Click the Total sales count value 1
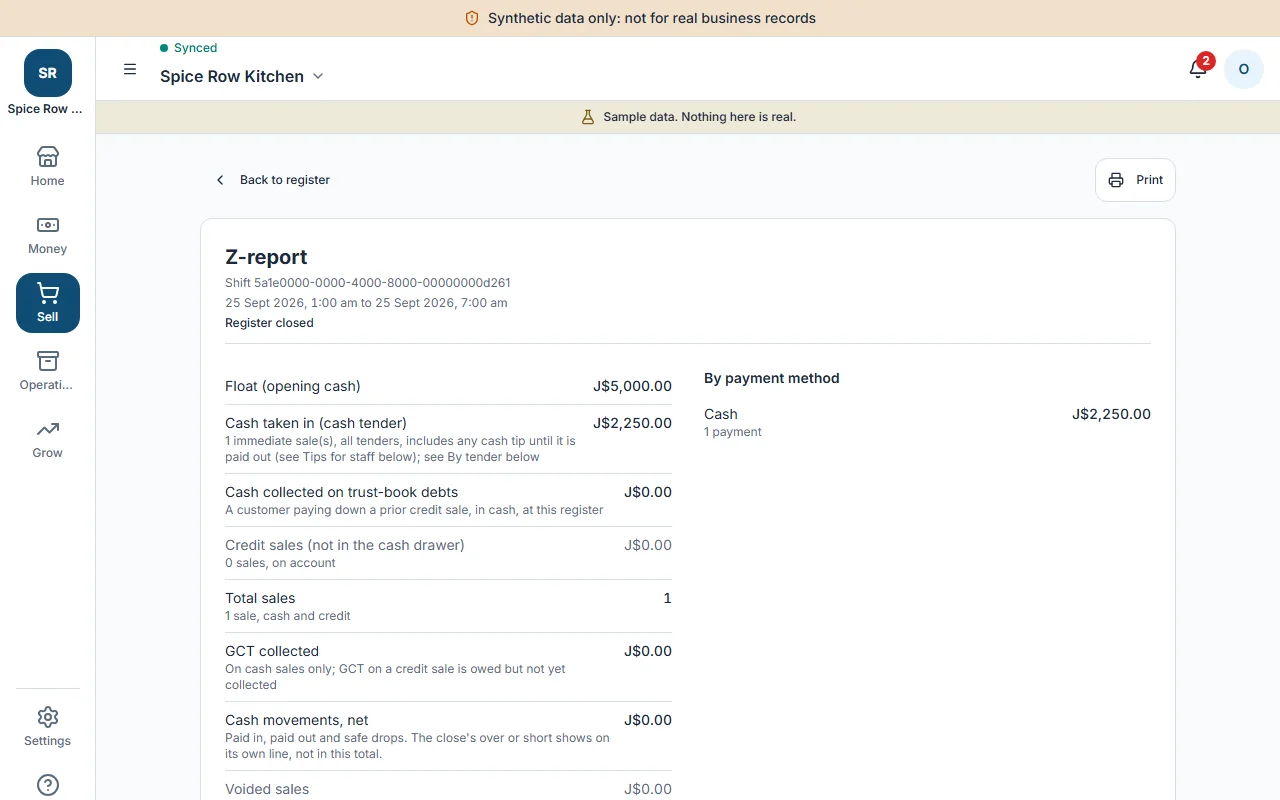The width and height of the screenshot is (1280, 800). (x=667, y=598)
